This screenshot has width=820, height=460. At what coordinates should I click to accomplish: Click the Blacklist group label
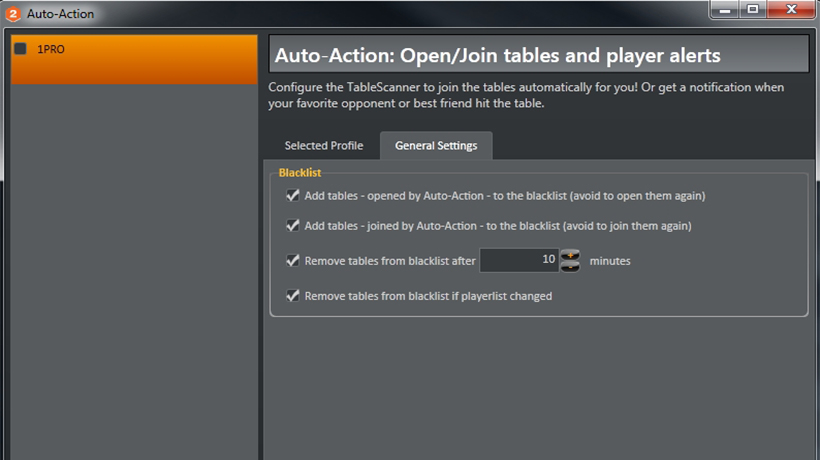click(x=300, y=172)
